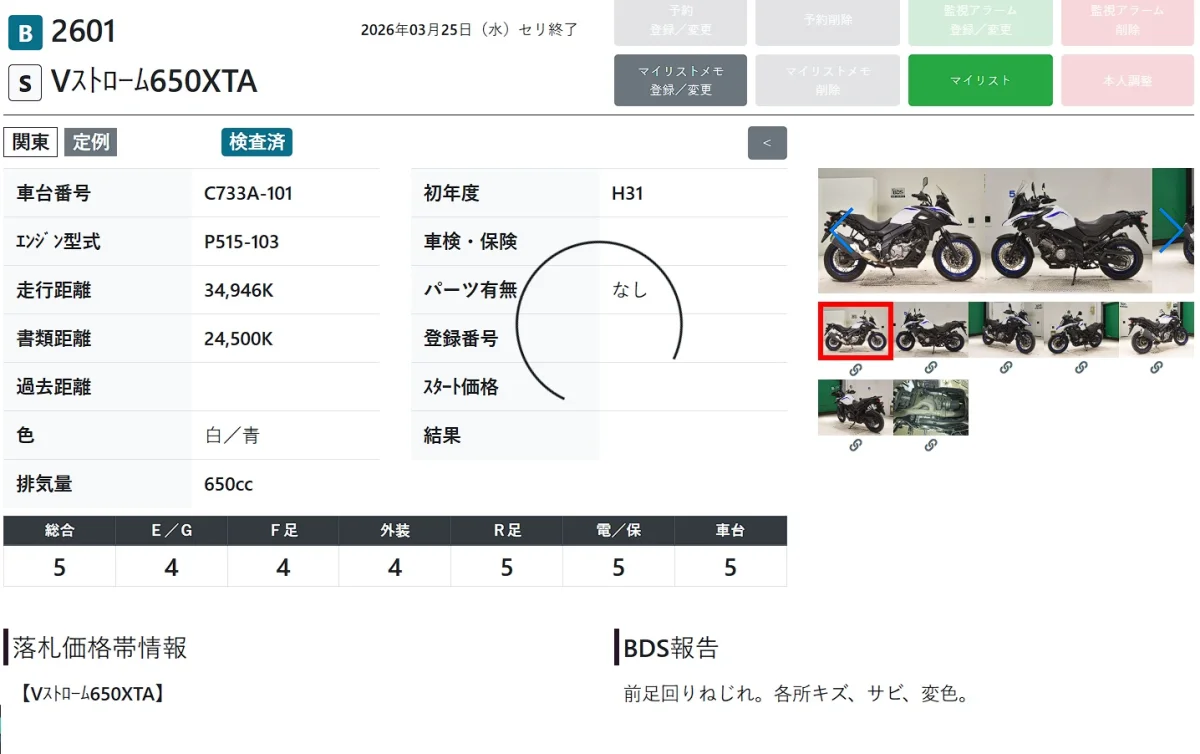Image resolution: width=1200 pixels, height=754 pixels.
Task: Go to previous photo with left arrow
Action: tap(842, 231)
